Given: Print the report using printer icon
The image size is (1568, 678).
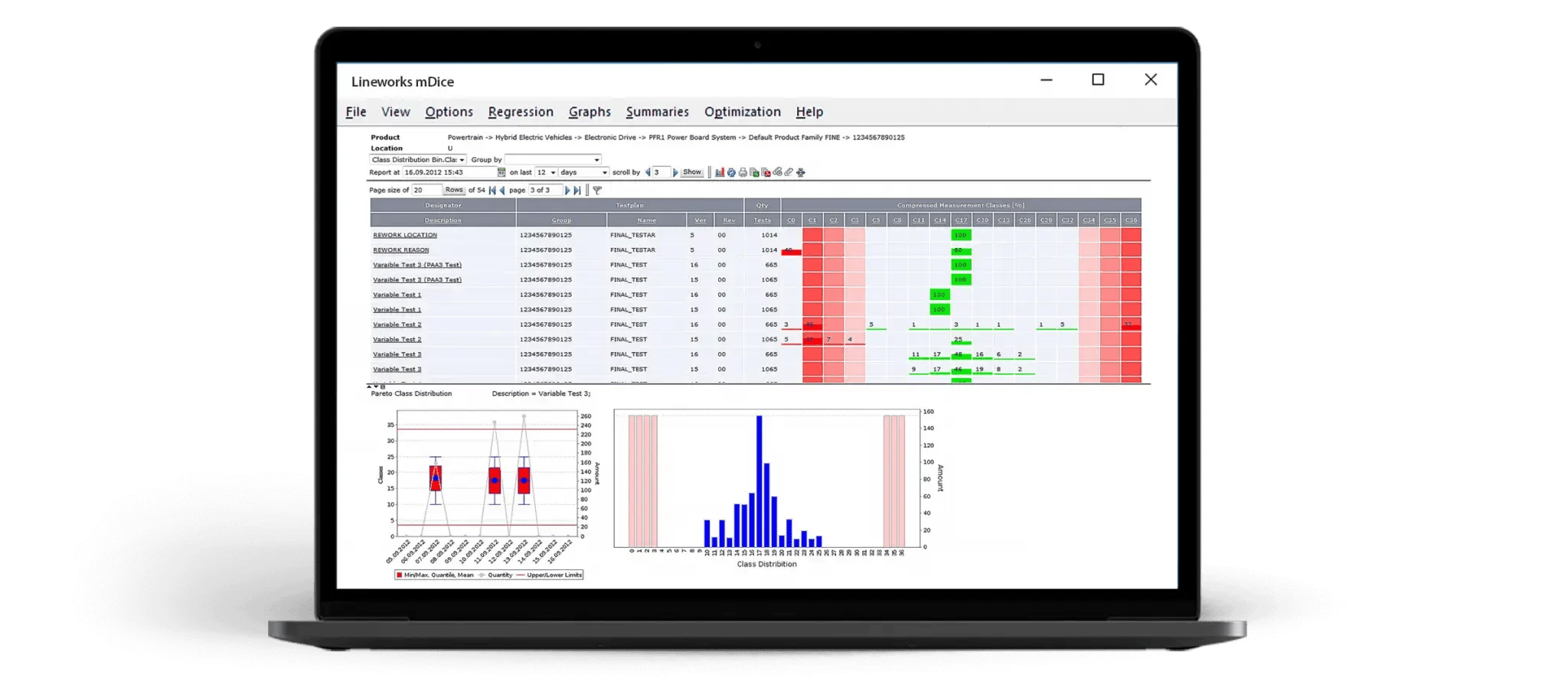Looking at the screenshot, I should pyautogui.click(x=743, y=172).
